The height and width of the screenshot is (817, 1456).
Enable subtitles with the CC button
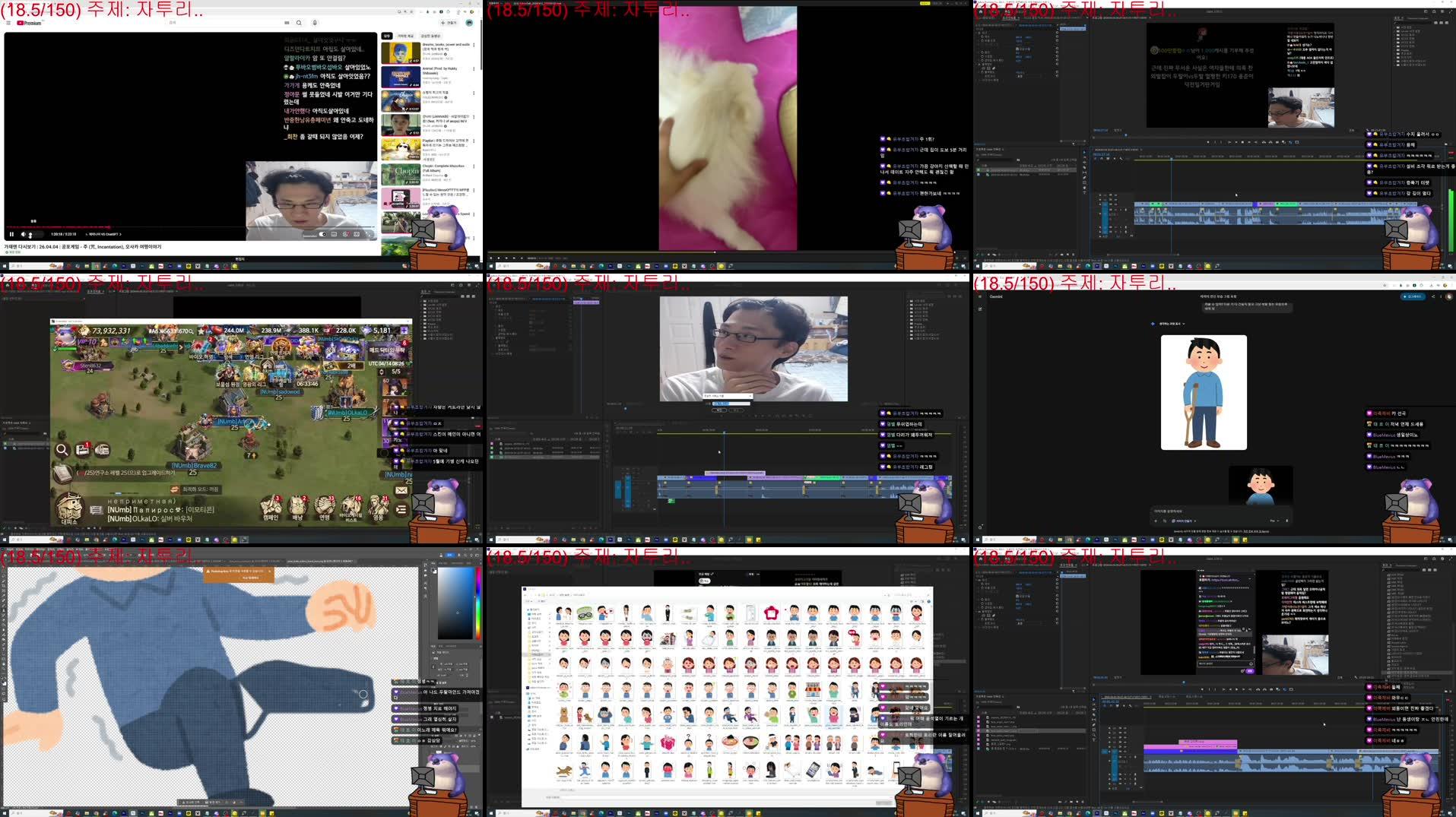[334, 235]
